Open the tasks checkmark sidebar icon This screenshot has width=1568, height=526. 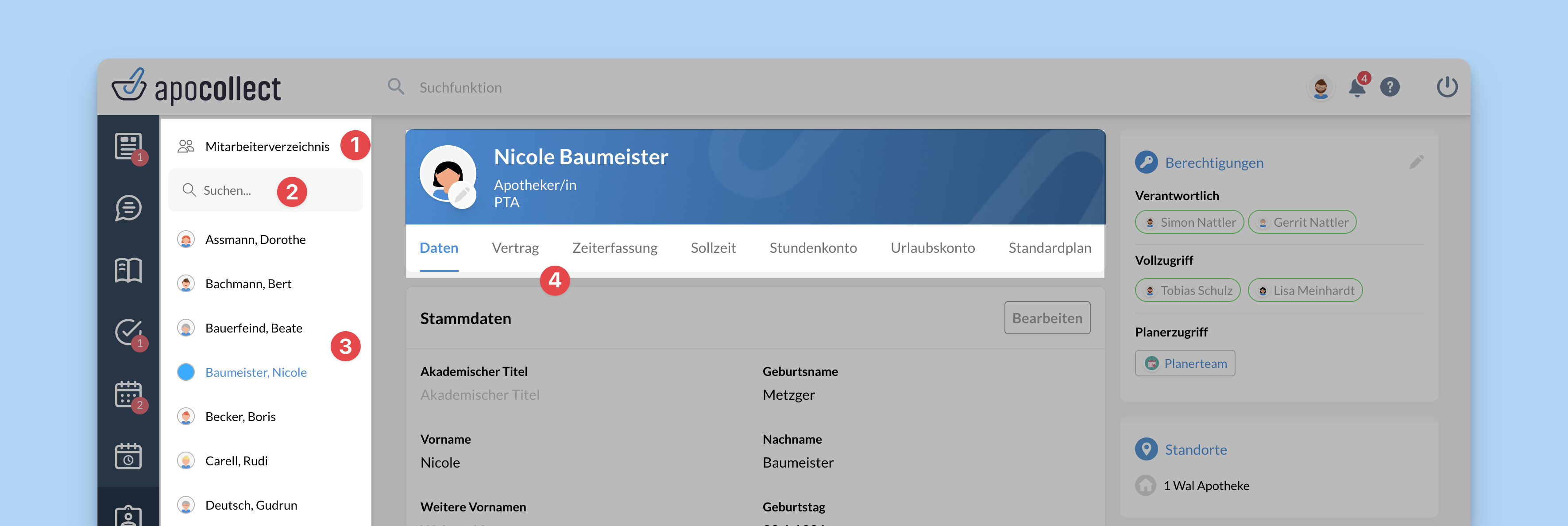(x=128, y=332)
